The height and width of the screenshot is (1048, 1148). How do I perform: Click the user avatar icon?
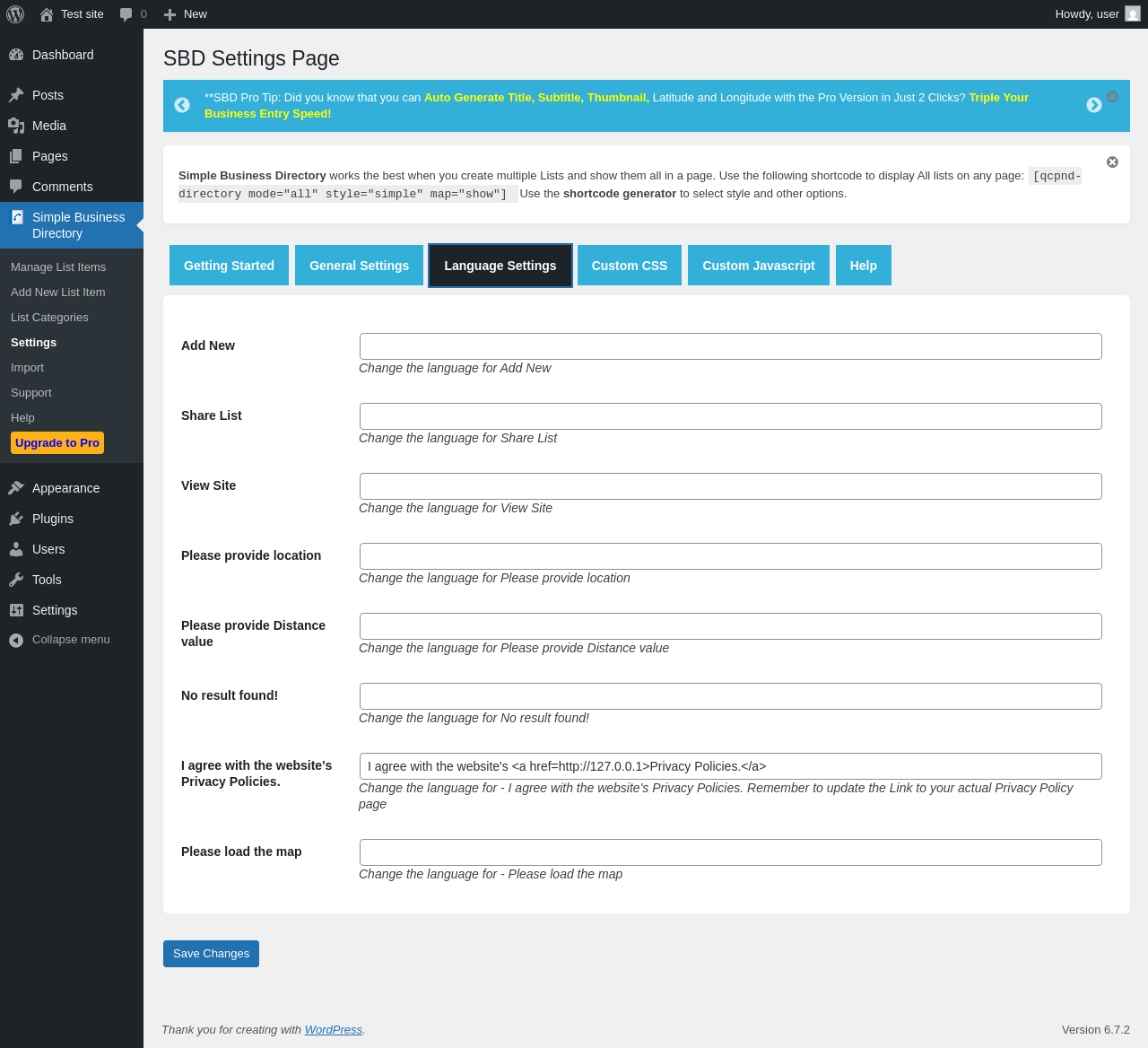tap(1133, 13)
